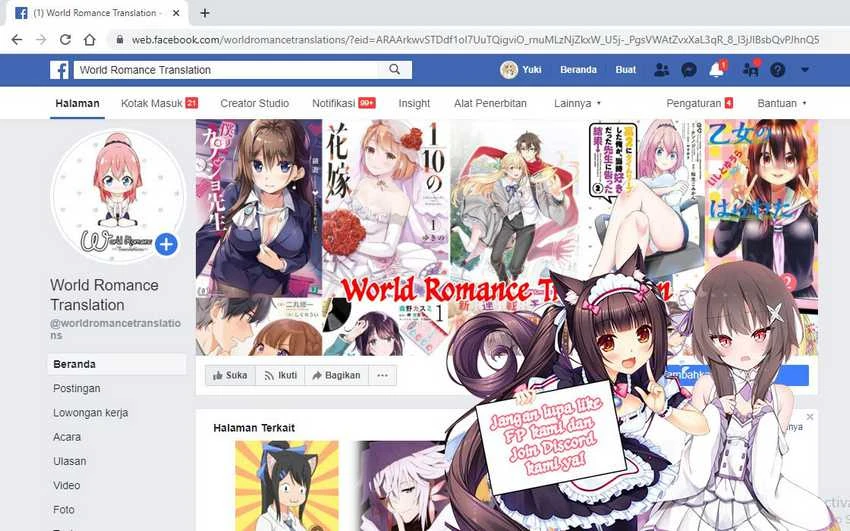Expand the Lainnya dropdown

click(x=577, y=103)
